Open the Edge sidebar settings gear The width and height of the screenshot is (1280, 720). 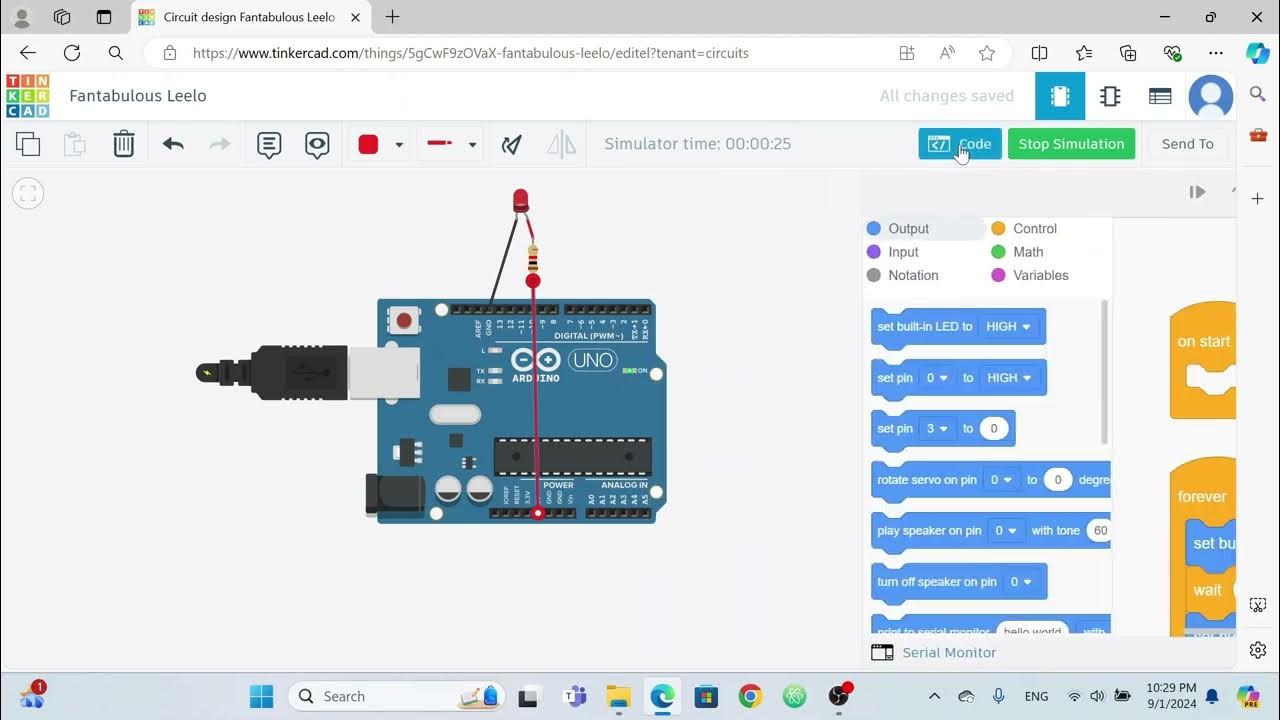click(1258, 650)
